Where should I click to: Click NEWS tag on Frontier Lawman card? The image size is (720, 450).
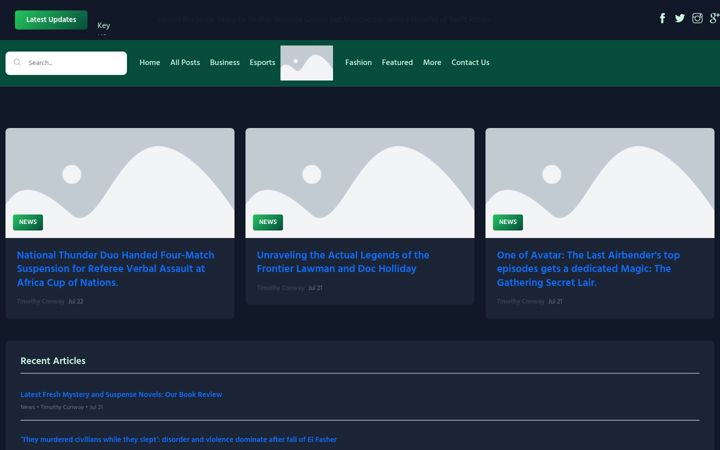[x=268, y=222]
